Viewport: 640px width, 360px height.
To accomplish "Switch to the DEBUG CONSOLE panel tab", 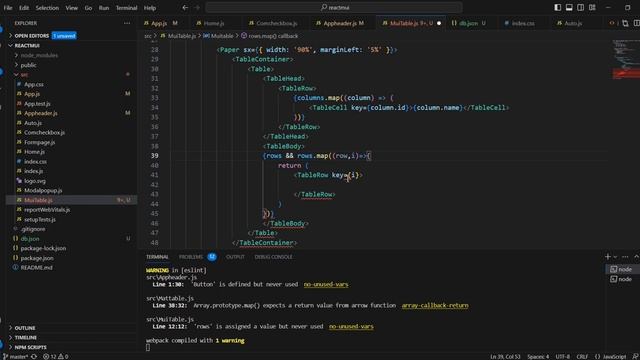I will pos(273,257).
